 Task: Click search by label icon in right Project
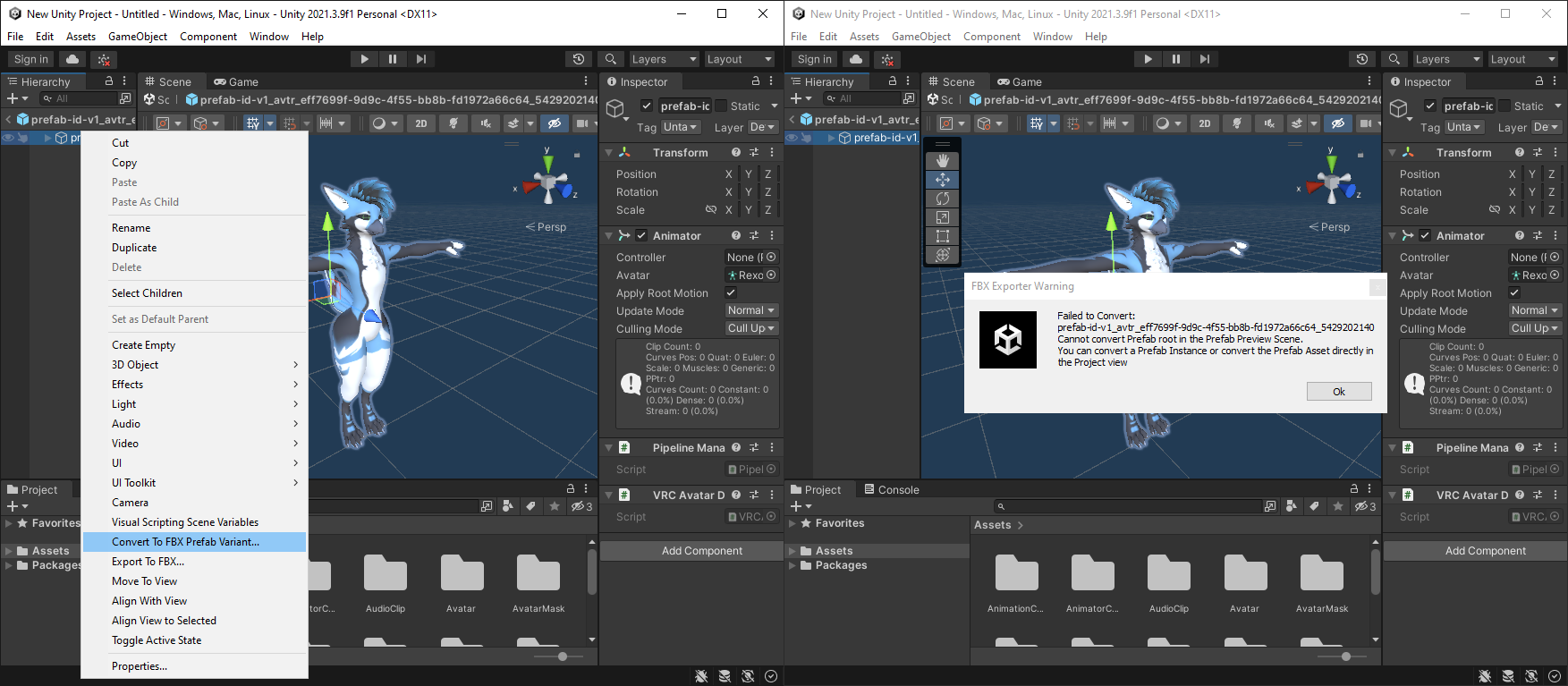click(x=1314, y=506)
